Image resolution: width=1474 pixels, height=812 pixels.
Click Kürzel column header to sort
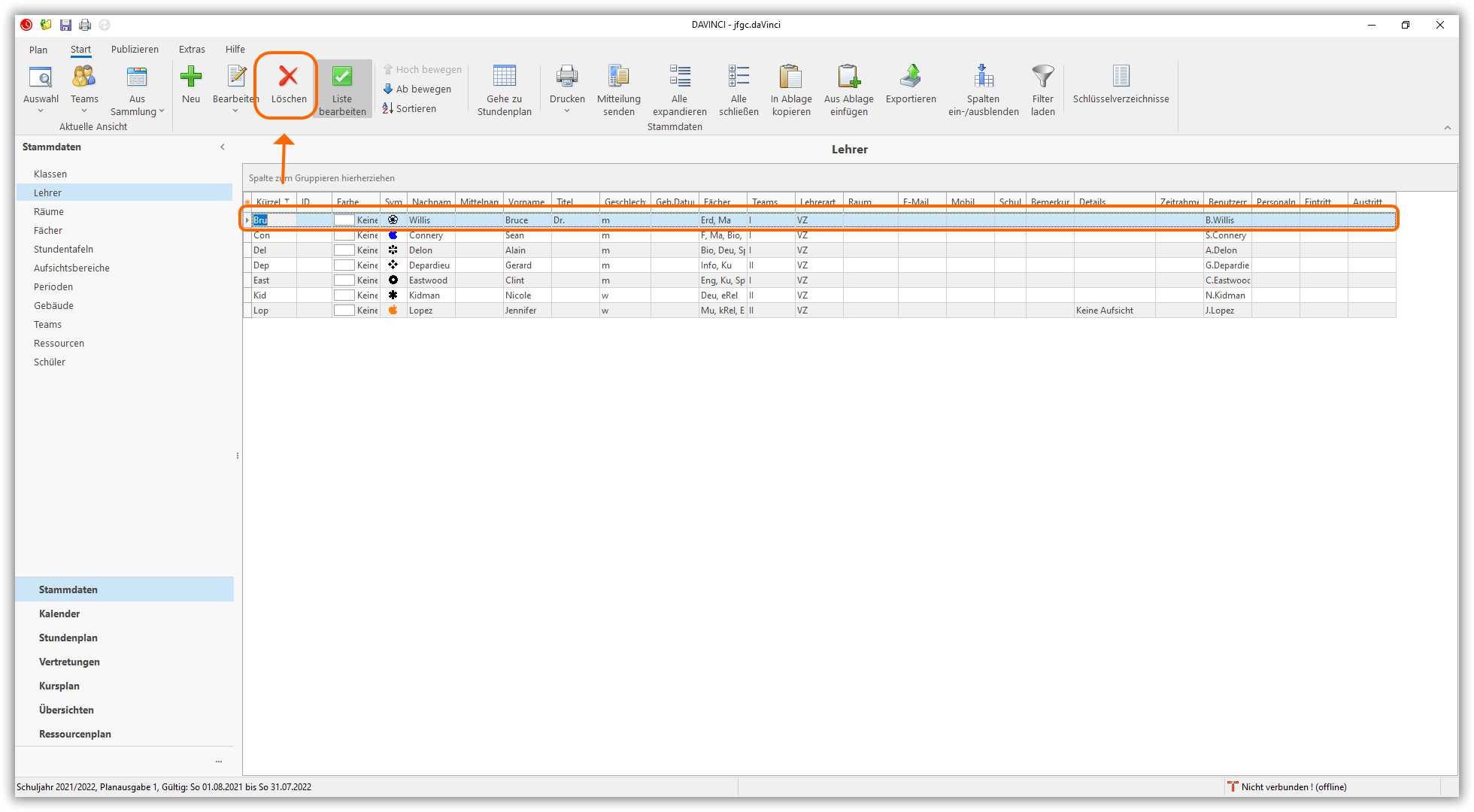tap(268, 201)
